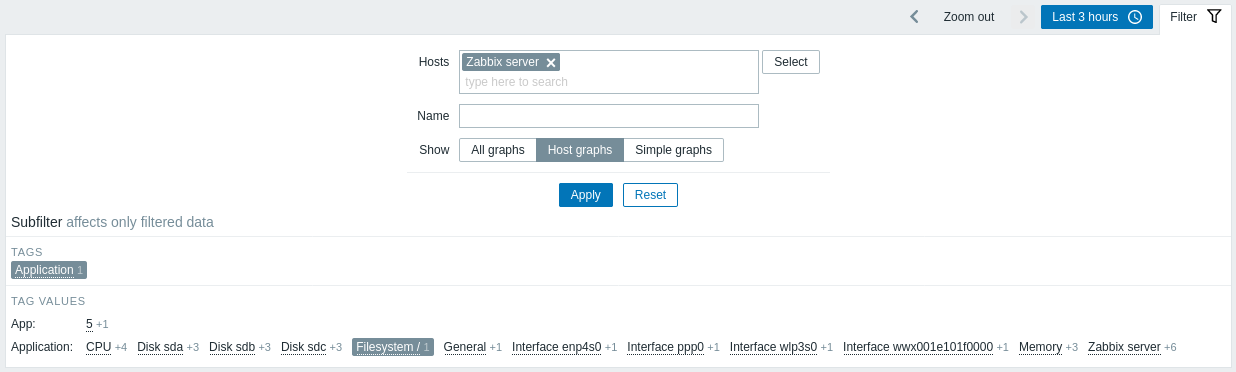Screen dimensions: 1236x372
Task: Open the Last 3 hours time range
Action: (x=1097, y=17)
